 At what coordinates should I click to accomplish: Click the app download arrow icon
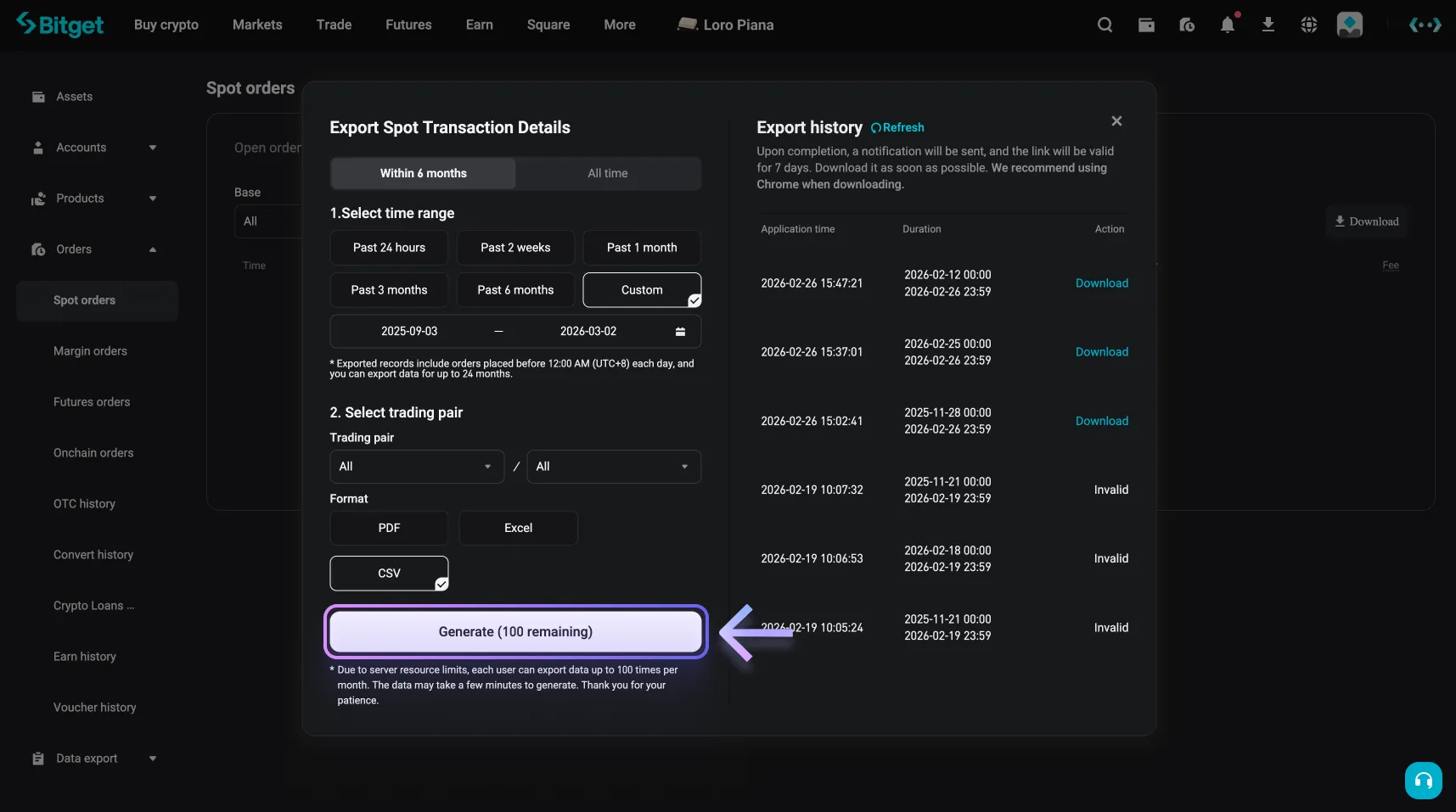pos(1268,25)
